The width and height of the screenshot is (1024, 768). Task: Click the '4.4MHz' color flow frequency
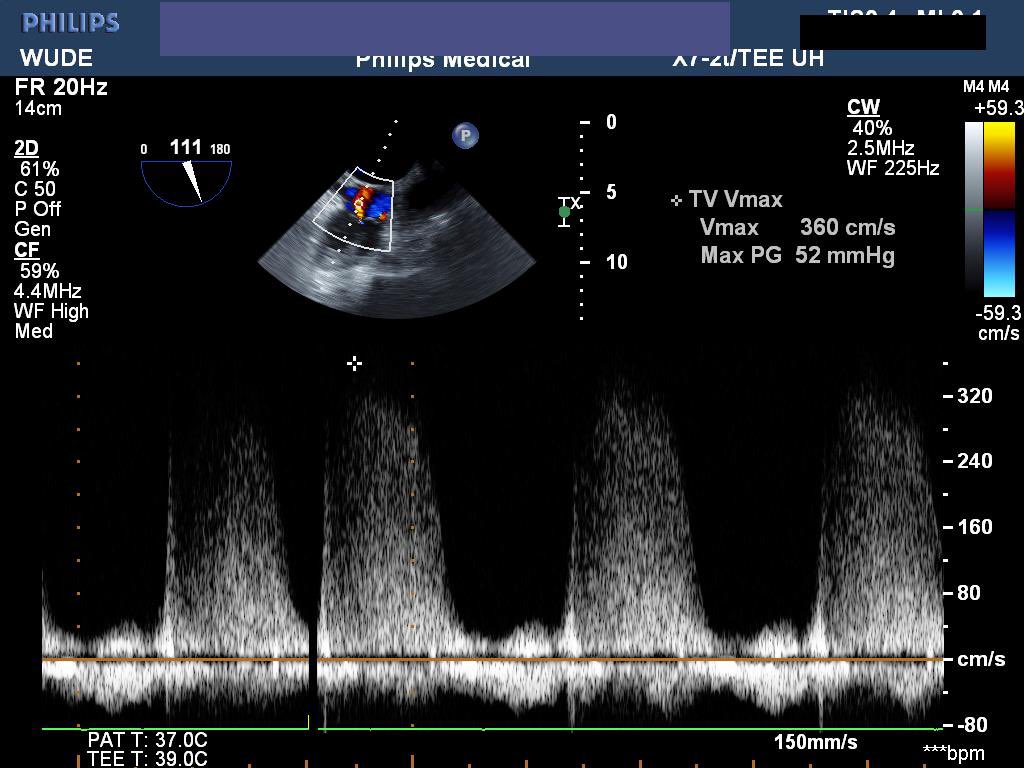48,291
